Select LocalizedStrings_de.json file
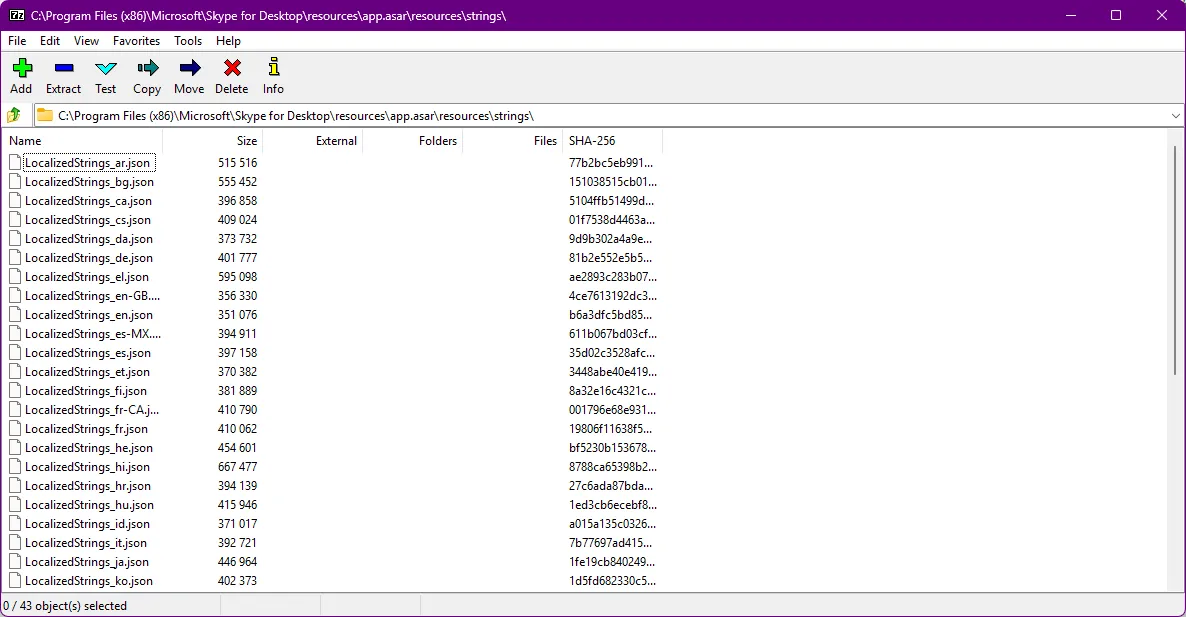 88,258
